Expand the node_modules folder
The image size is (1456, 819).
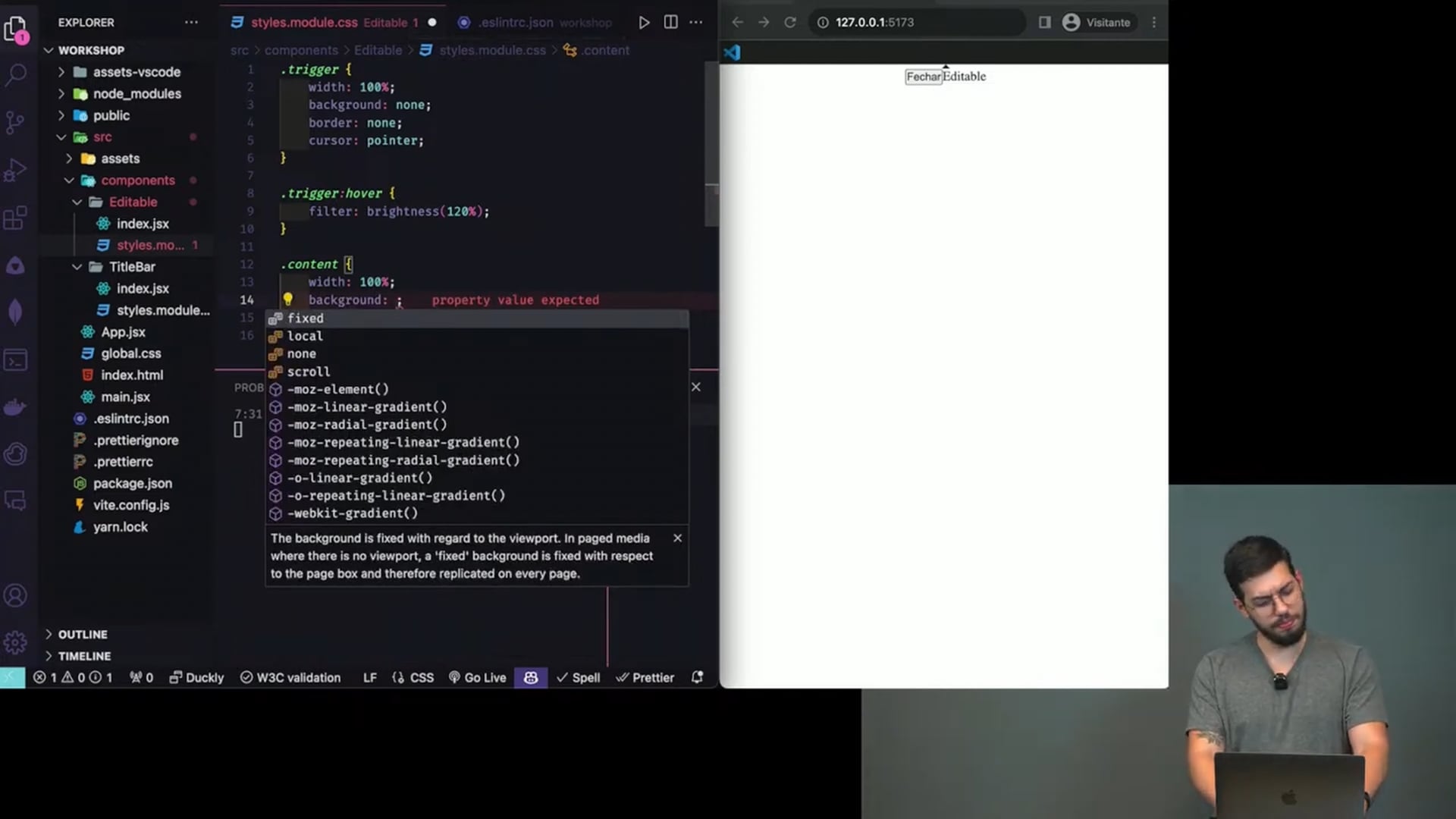pyautogui.click(x=136, y=93)
